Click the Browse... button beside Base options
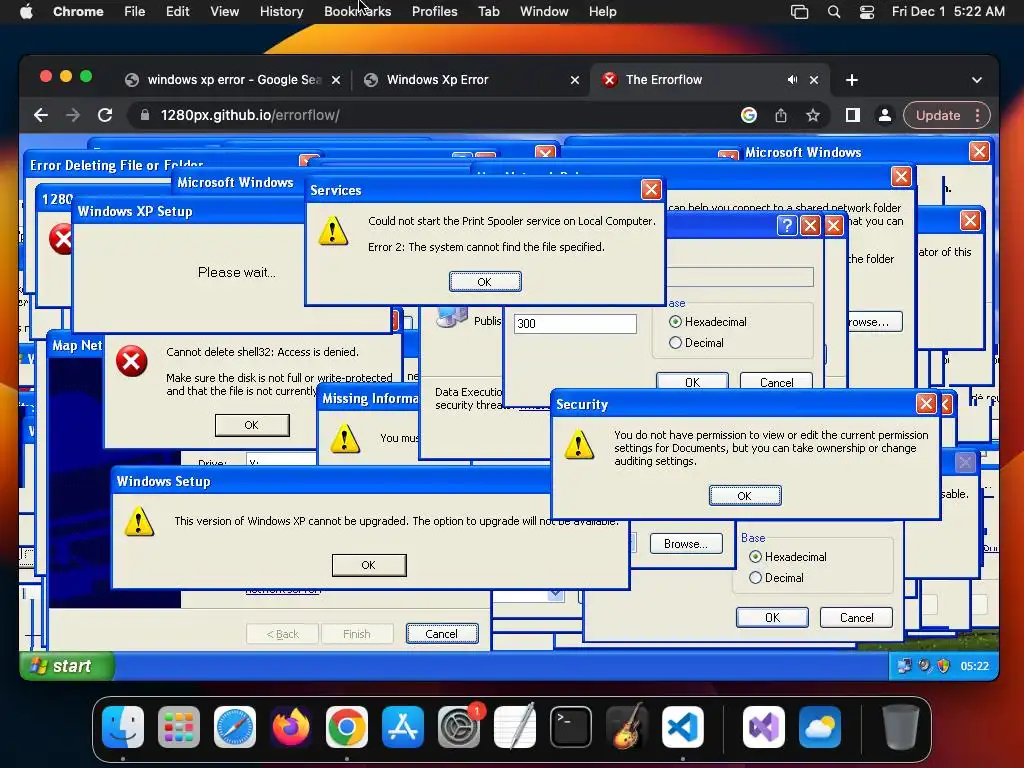This screenshot has width=1024, height=768. pyautogui.click(x=686, y=543)
